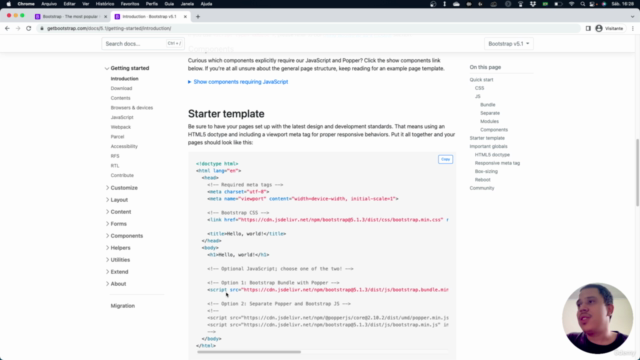The image size is (640, 360).
Task: Open the Arquivo menu
Action: 49,4
